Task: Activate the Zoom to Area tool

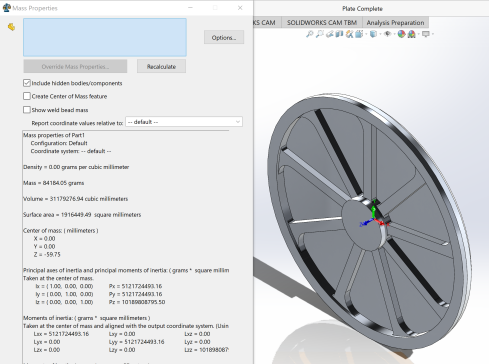Action: [320, 34]
